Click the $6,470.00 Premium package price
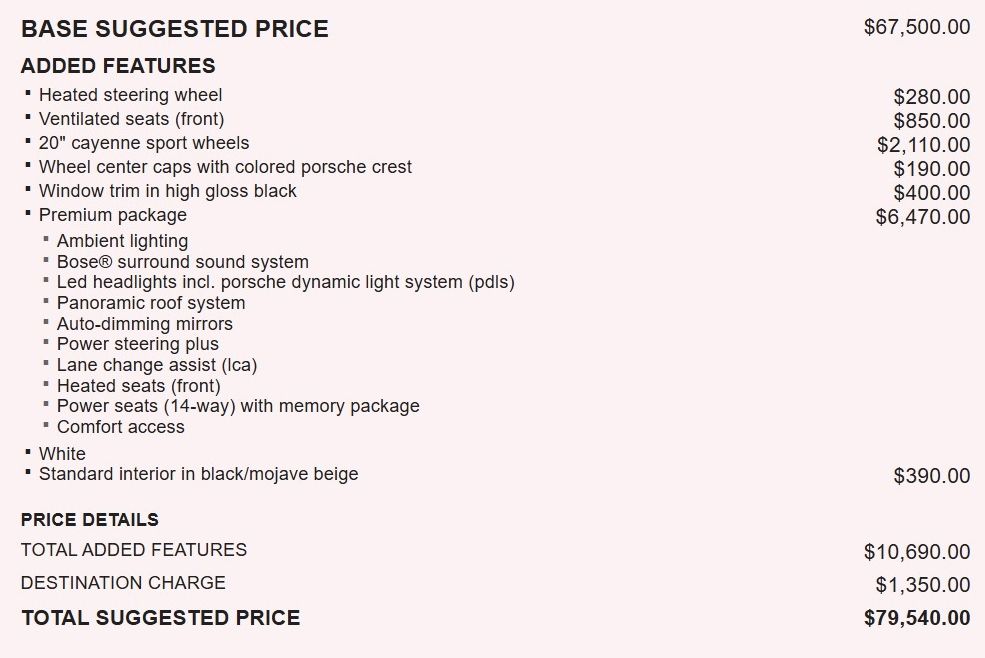 tap(923, 217)
